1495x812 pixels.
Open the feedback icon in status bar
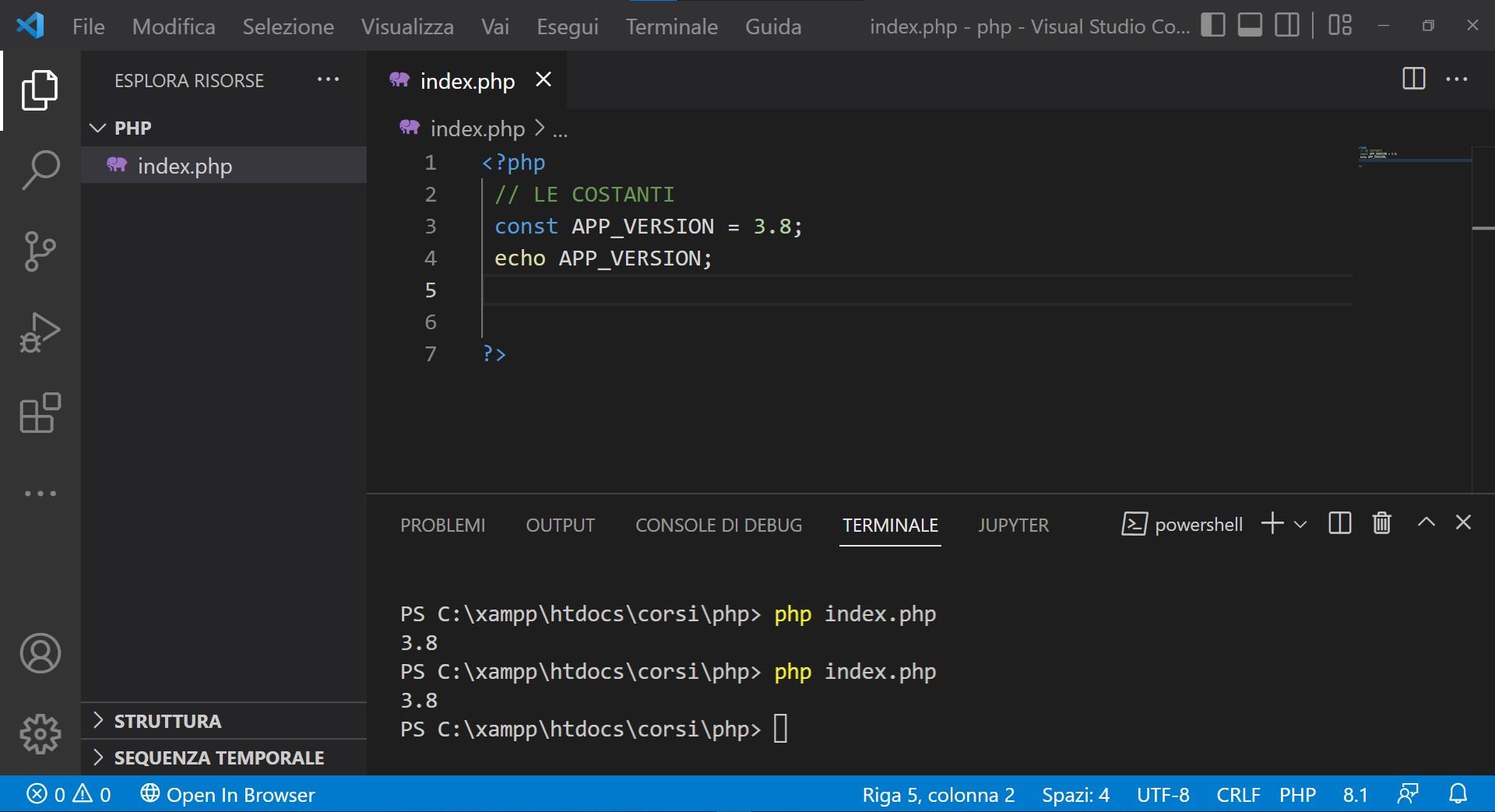(x=1408, y=794)
